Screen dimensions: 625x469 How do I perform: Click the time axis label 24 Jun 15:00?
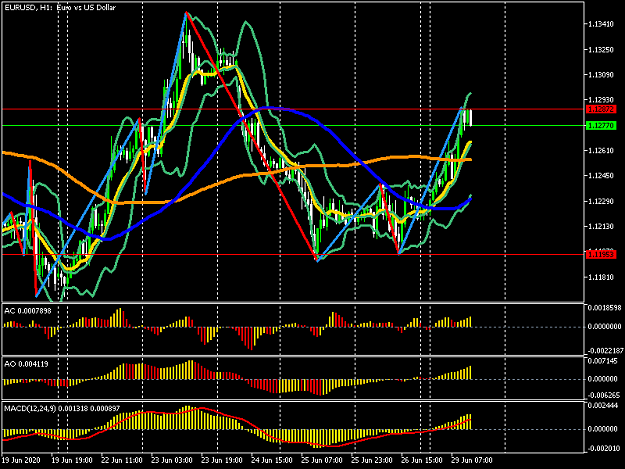point(272,460)
